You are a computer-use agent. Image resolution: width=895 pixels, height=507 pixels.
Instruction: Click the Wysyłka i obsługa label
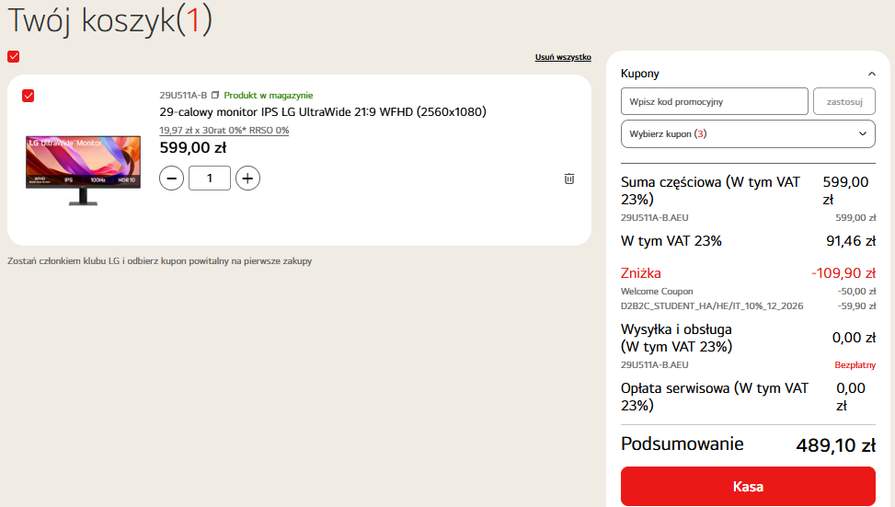click(676, 338)
